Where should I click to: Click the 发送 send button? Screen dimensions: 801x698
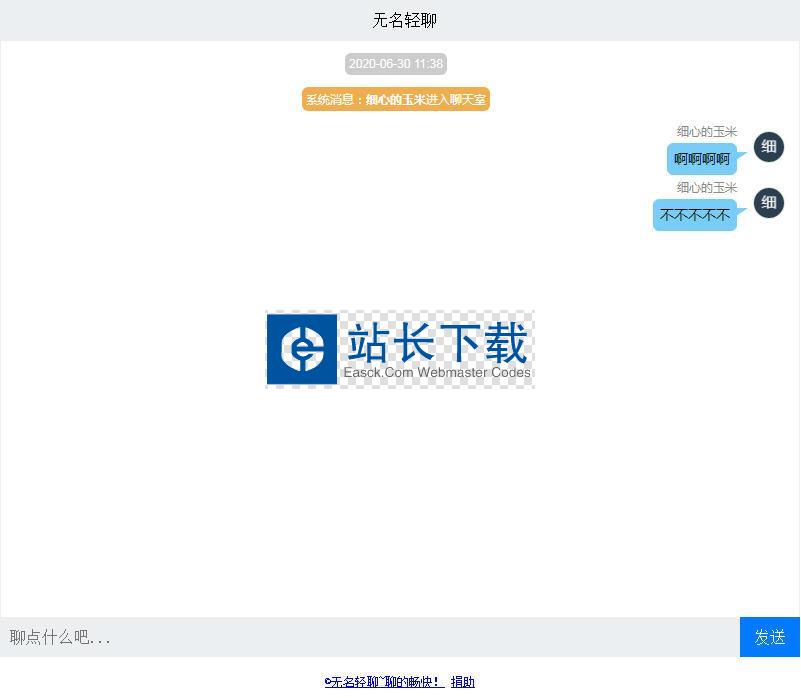[769, 637]
